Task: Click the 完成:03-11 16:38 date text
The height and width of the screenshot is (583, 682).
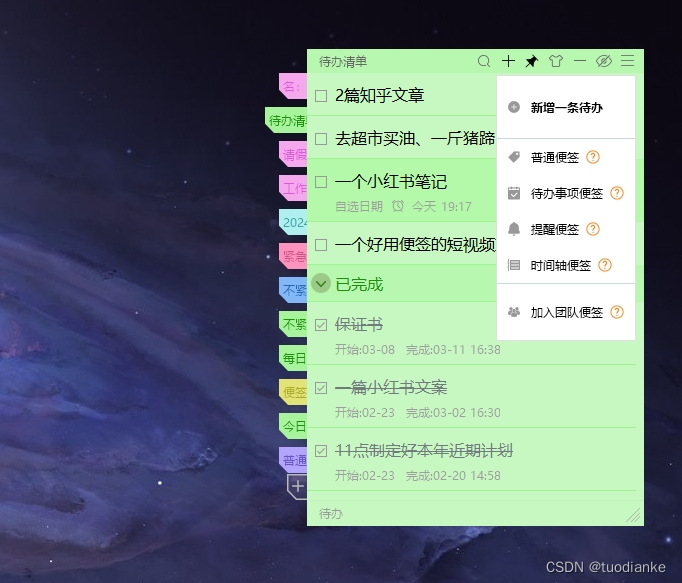Action: click(x=453, y=349)
